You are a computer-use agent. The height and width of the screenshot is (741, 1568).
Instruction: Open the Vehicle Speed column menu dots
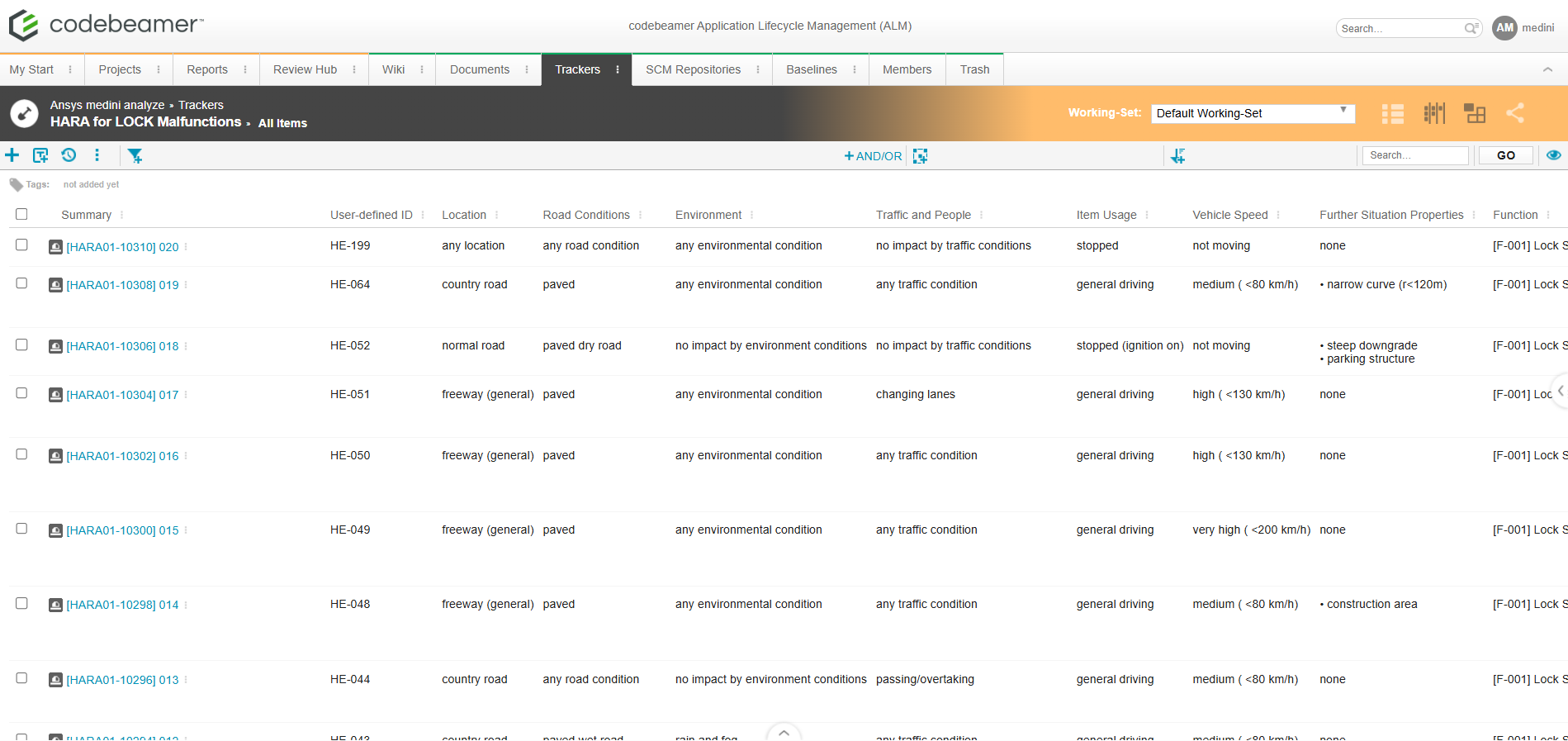pos(1278,215)
